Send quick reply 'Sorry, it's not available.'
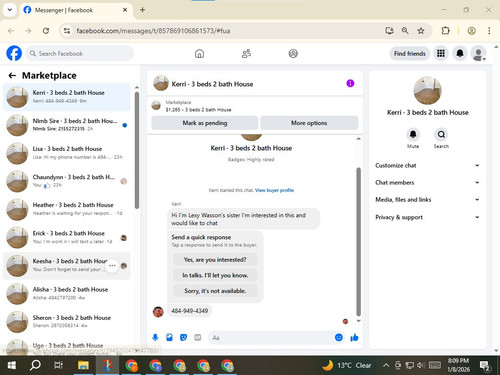 215,291
